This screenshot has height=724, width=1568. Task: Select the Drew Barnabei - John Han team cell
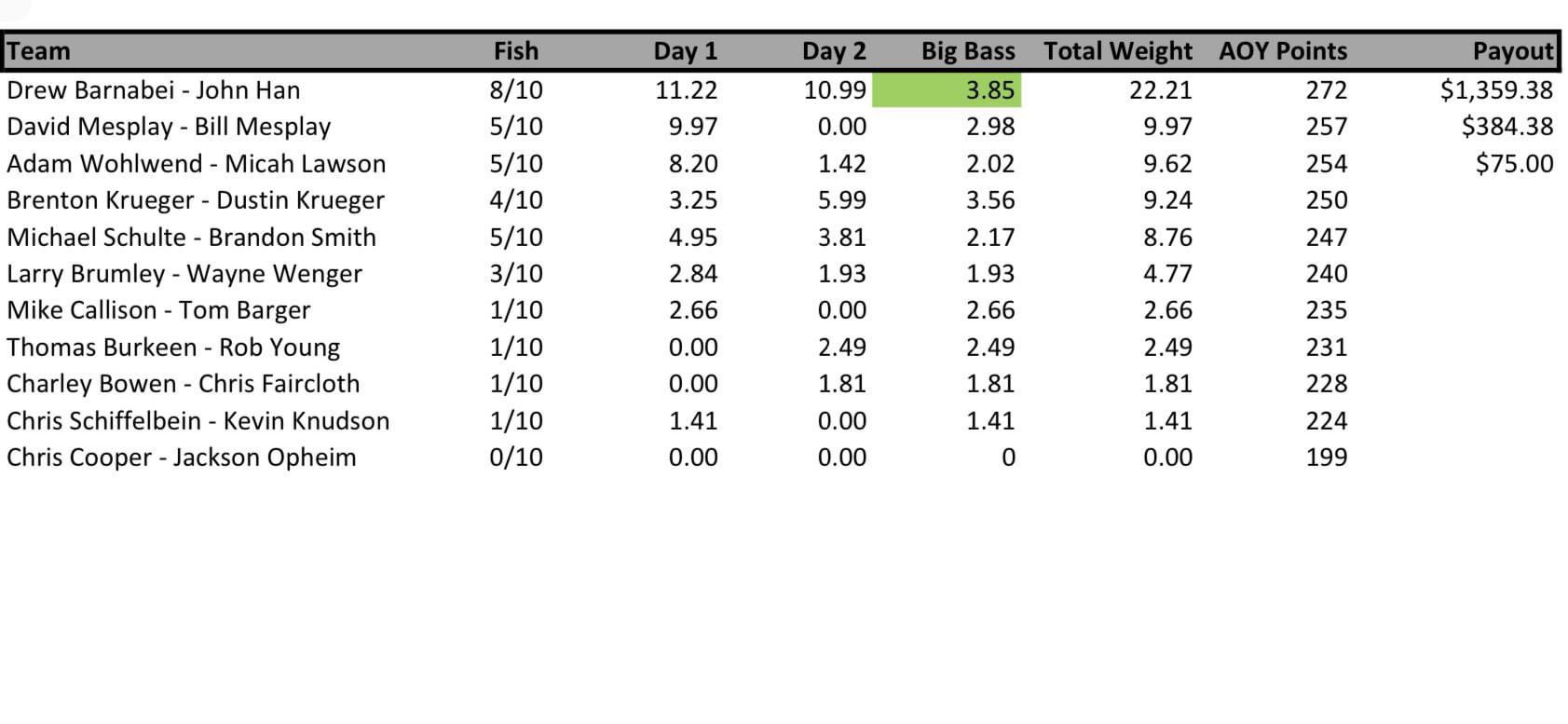pyautogui.click(x=154, y=90)
